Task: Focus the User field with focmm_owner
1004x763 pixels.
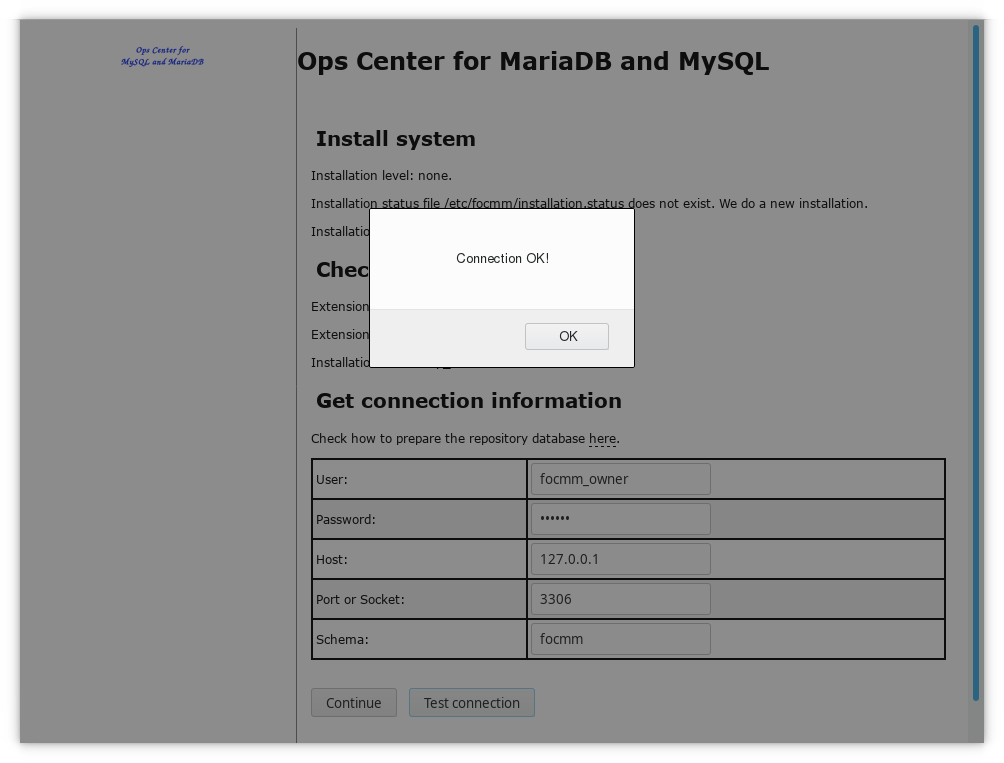Action: click(620, 479)
